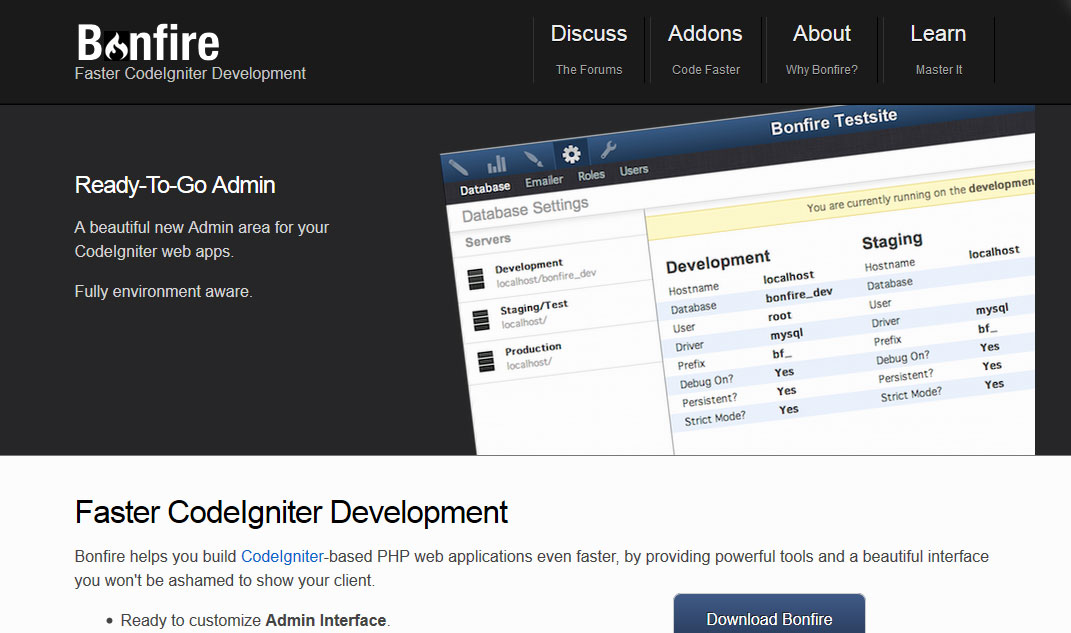Select the Database tab
The height and width of the screenshot is (633, 1071).
pos(485,187)
